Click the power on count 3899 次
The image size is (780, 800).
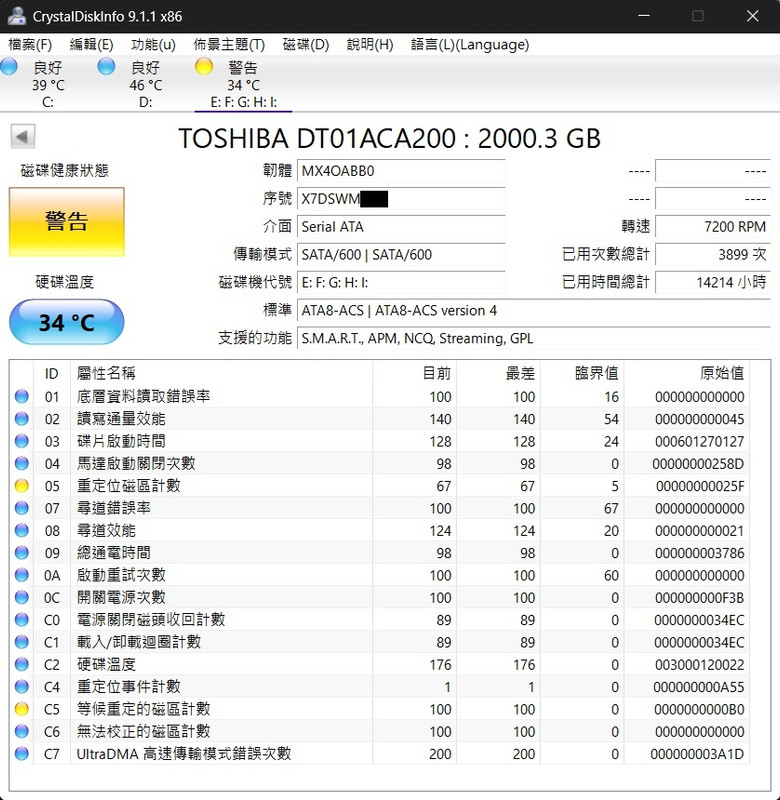coord(713,254)
